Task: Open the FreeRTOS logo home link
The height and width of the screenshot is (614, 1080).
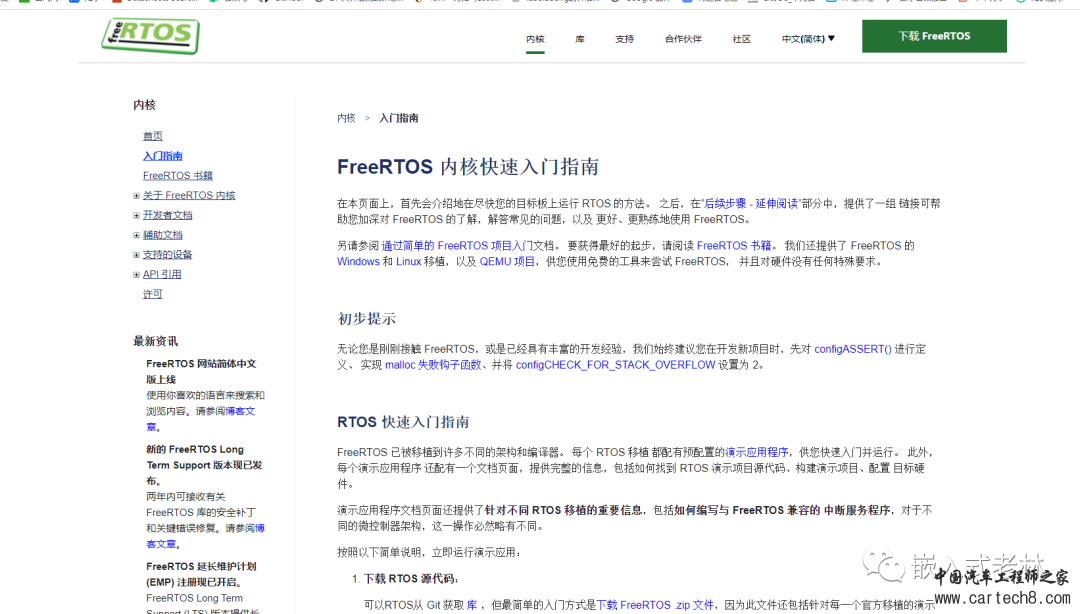Action: click(x=150, y=36)
